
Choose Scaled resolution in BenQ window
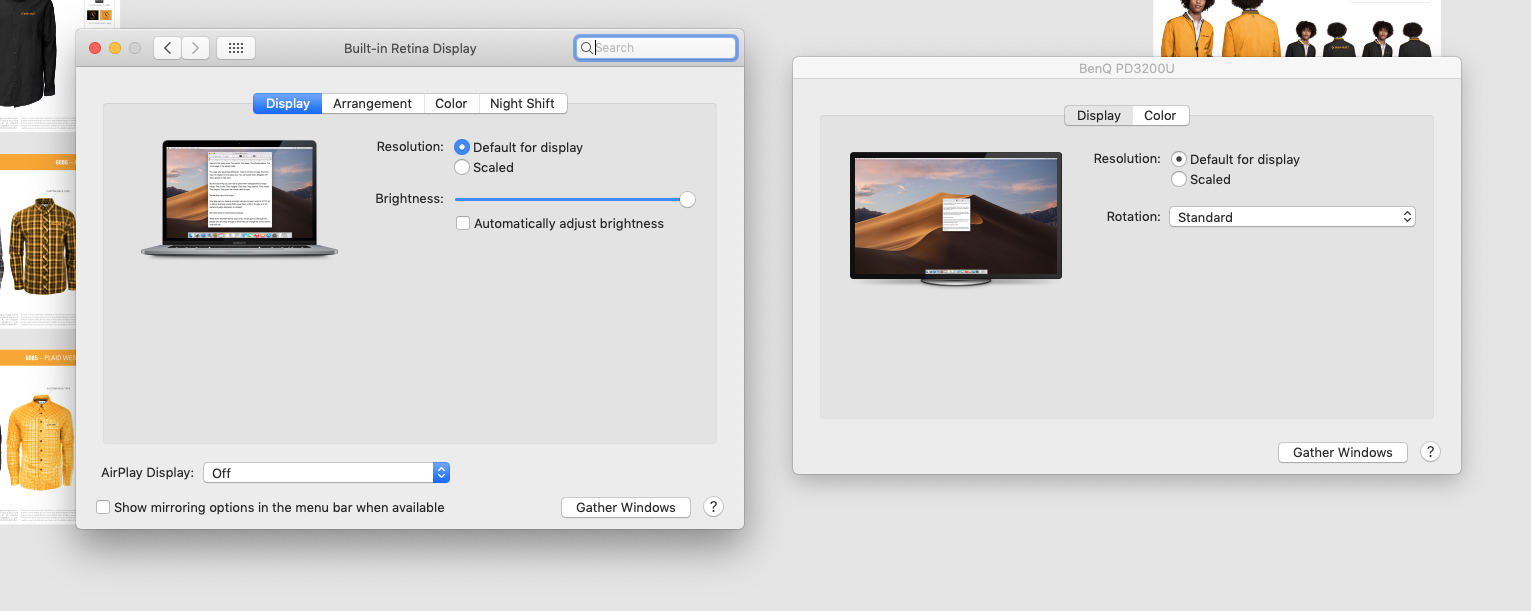click(x=1179, y=179)
